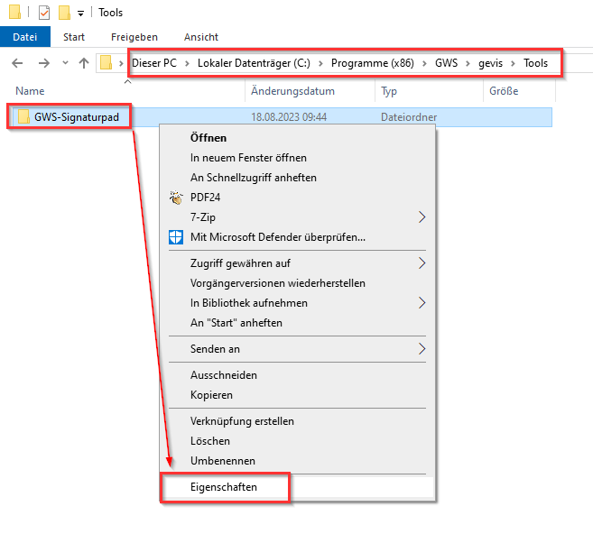Expand chevron after gevis breadcrumb

[x=513, y=63]
